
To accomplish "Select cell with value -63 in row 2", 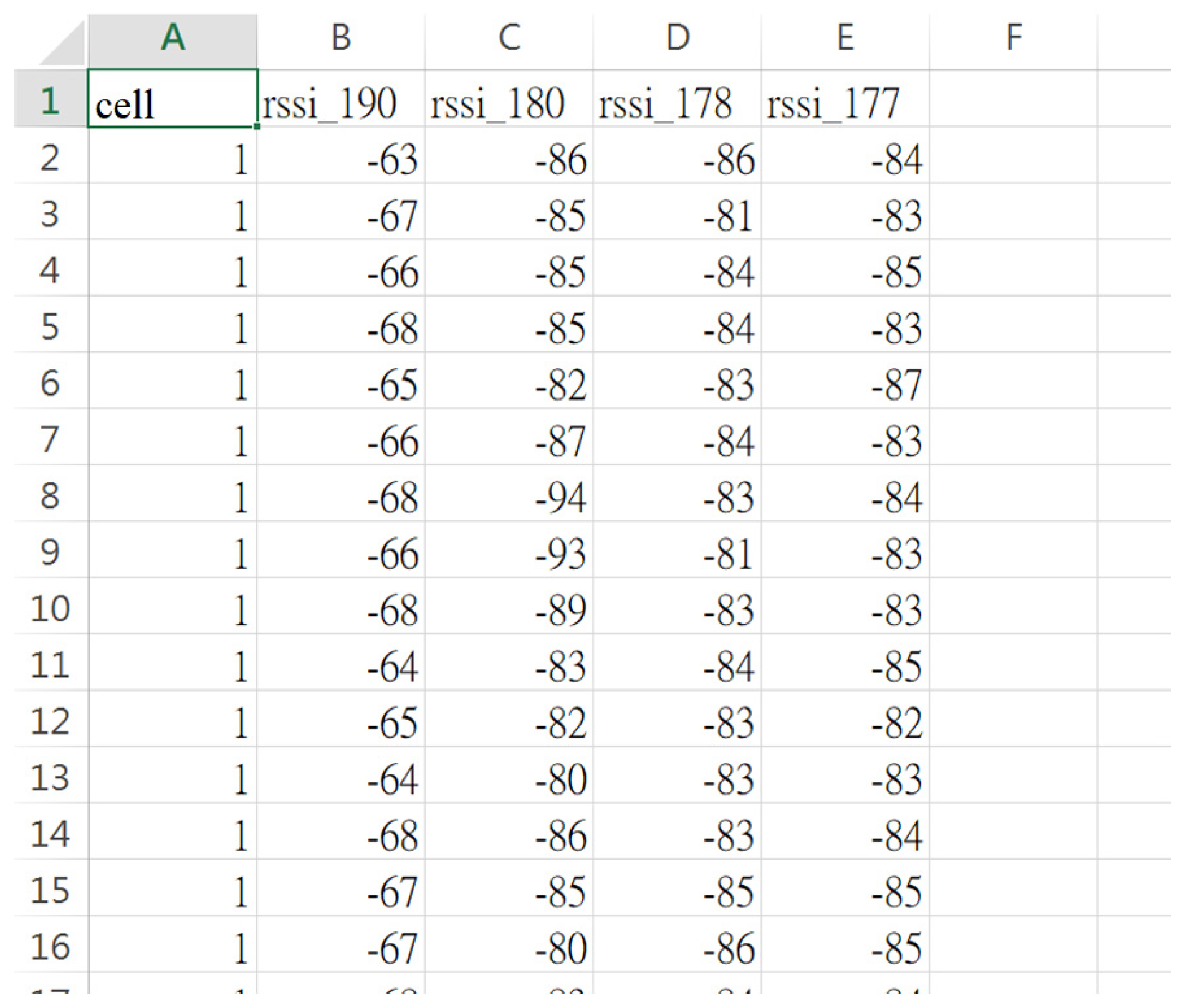I will pos(341,156).
